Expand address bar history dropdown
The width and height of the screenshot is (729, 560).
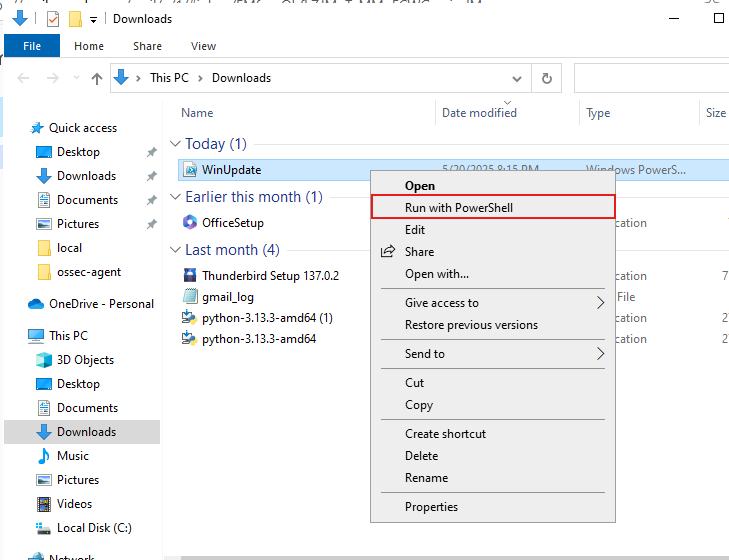tap(517, 79)
